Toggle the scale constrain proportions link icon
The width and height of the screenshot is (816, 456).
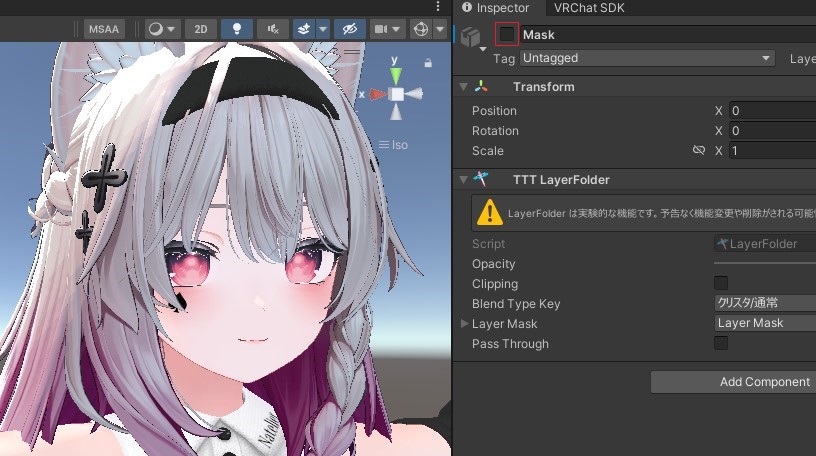pyautogui.click(x=698, y=150)
